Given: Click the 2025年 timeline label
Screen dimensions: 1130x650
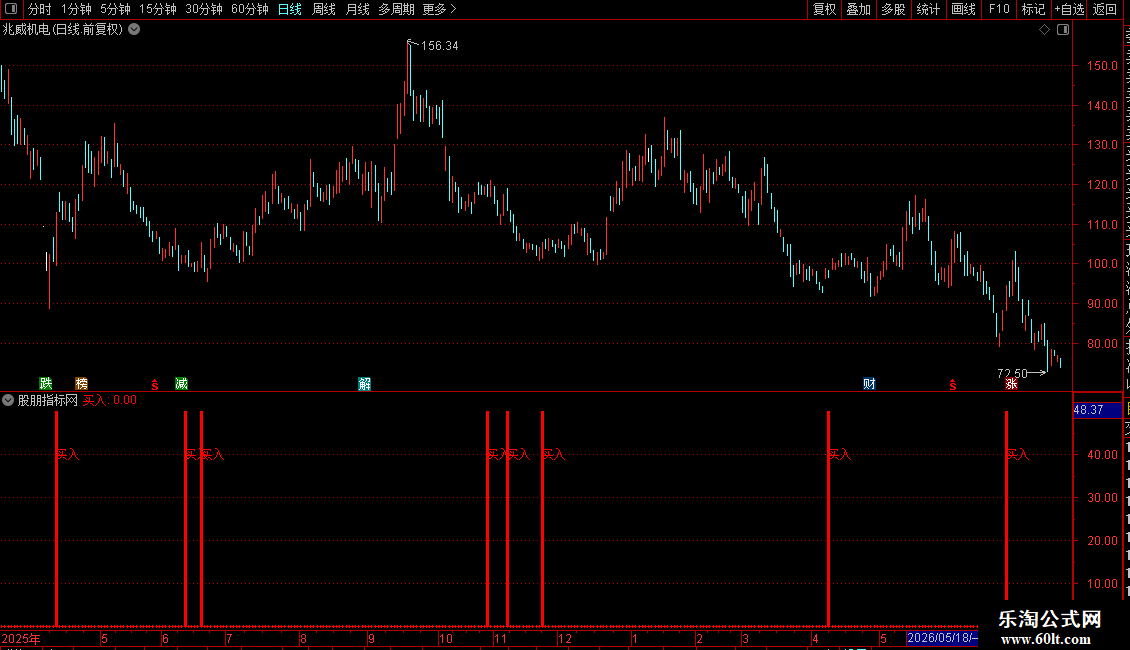Looking at the screenshot, I should click(21, 638).
